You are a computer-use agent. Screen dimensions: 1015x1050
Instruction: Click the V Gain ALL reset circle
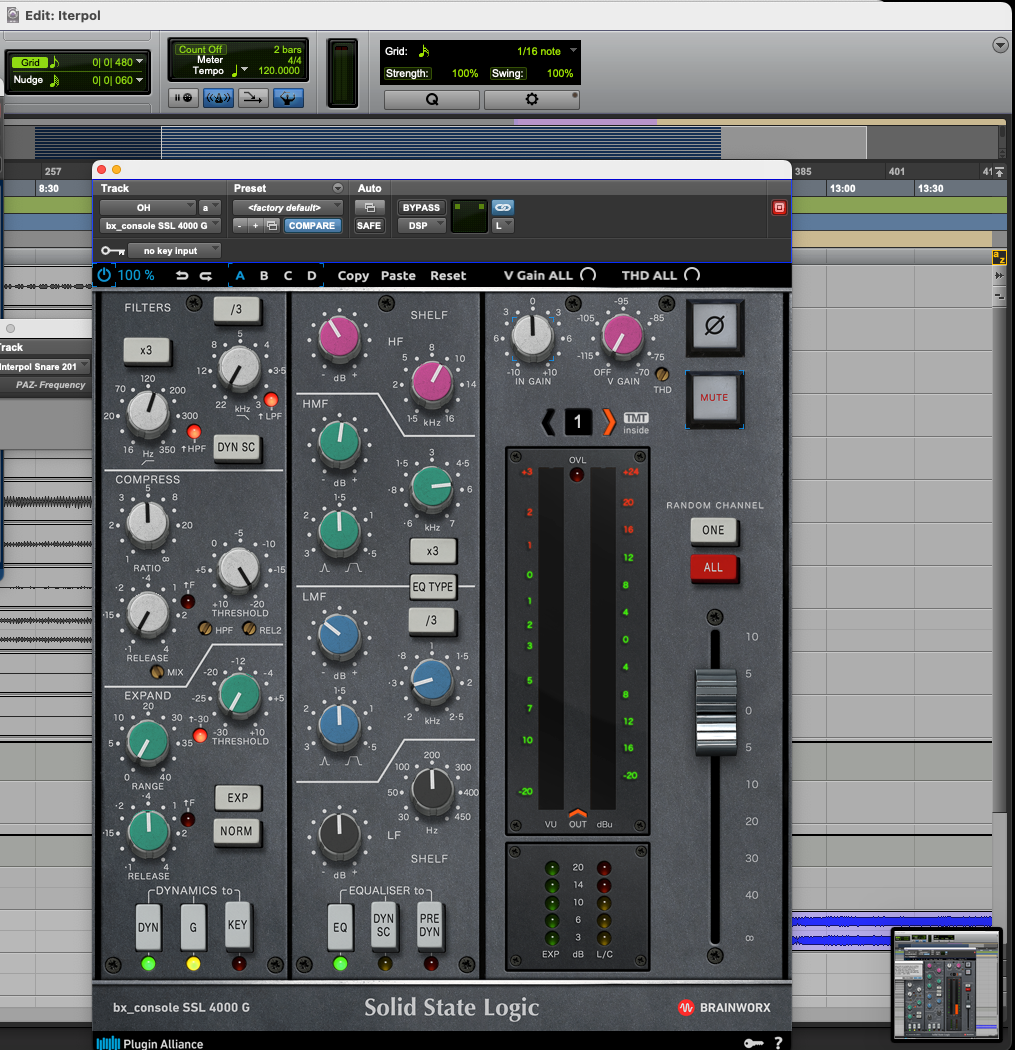(588, 275)
